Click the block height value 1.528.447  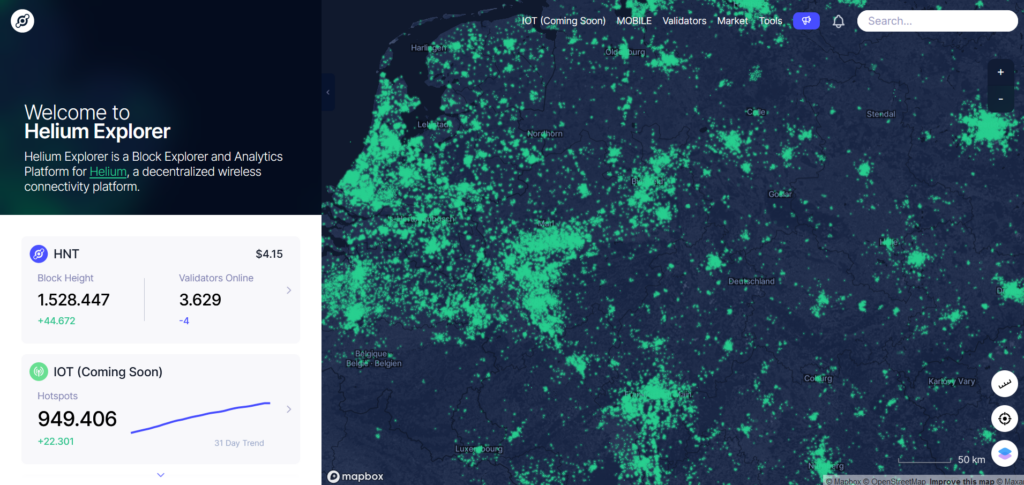pos(74,300)
